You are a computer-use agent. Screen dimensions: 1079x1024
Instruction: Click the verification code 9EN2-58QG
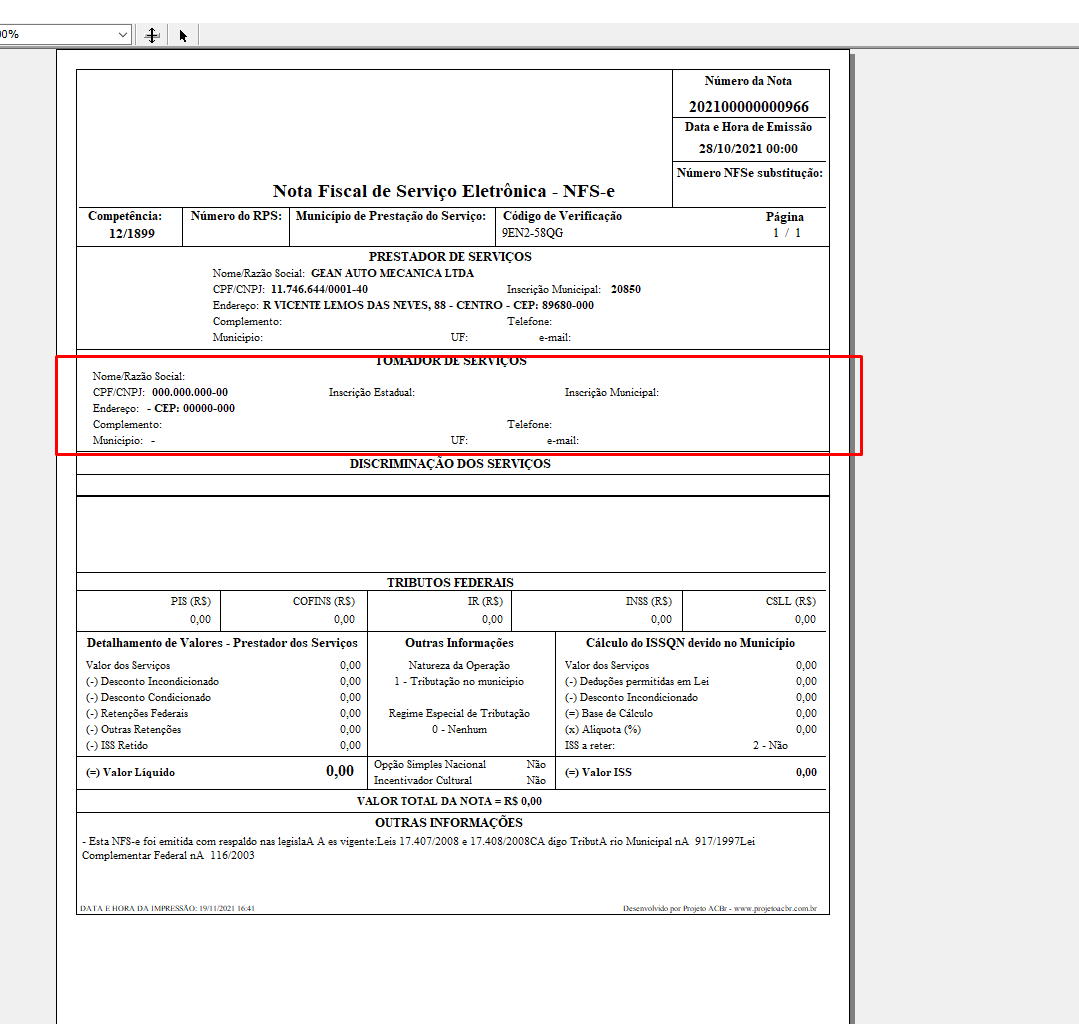click(532, 233)
